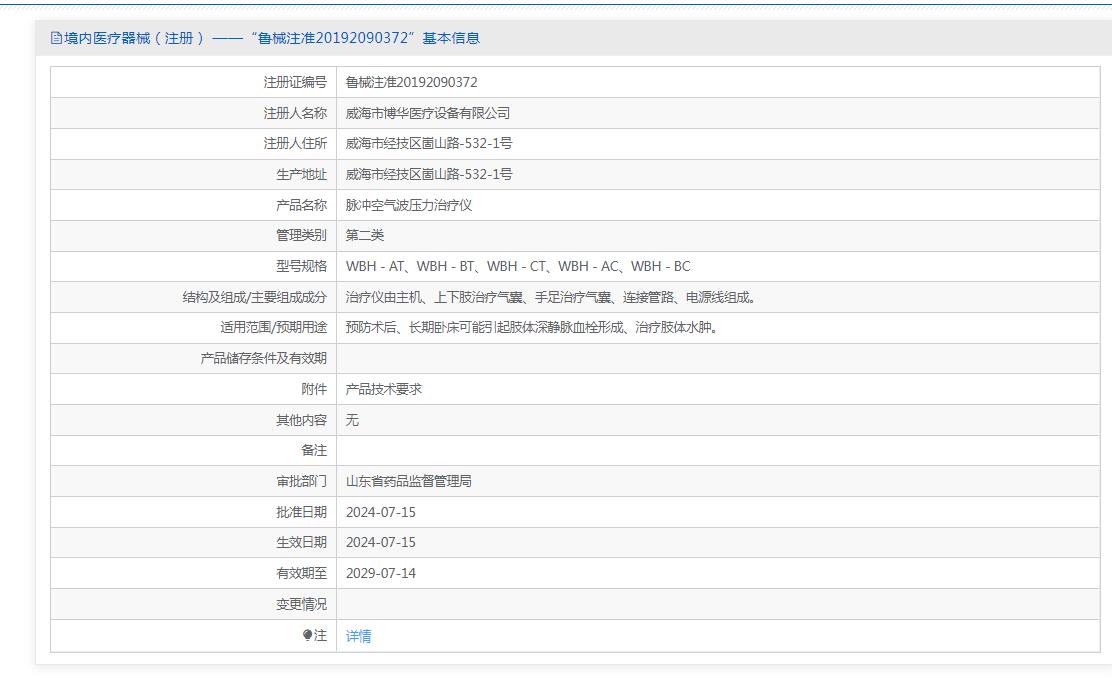Click the 附件 label
Image resolution: width=1112 pixels, height=678 pixels.
[314, 389]
